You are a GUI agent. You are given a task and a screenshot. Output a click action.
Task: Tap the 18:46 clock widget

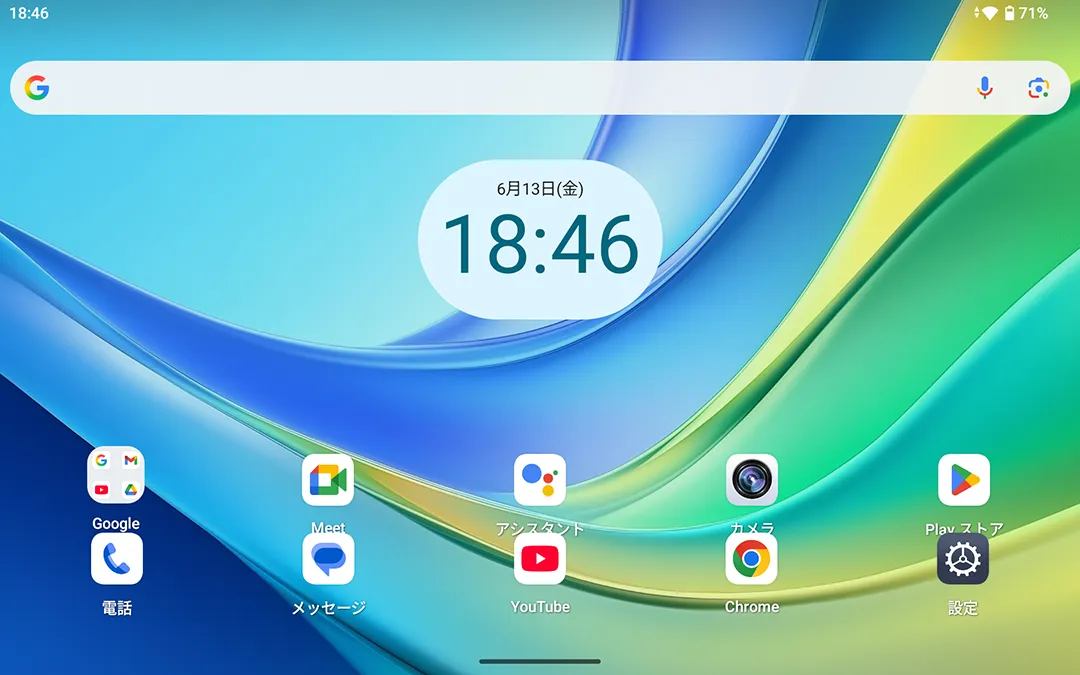(x=540, y=240)
